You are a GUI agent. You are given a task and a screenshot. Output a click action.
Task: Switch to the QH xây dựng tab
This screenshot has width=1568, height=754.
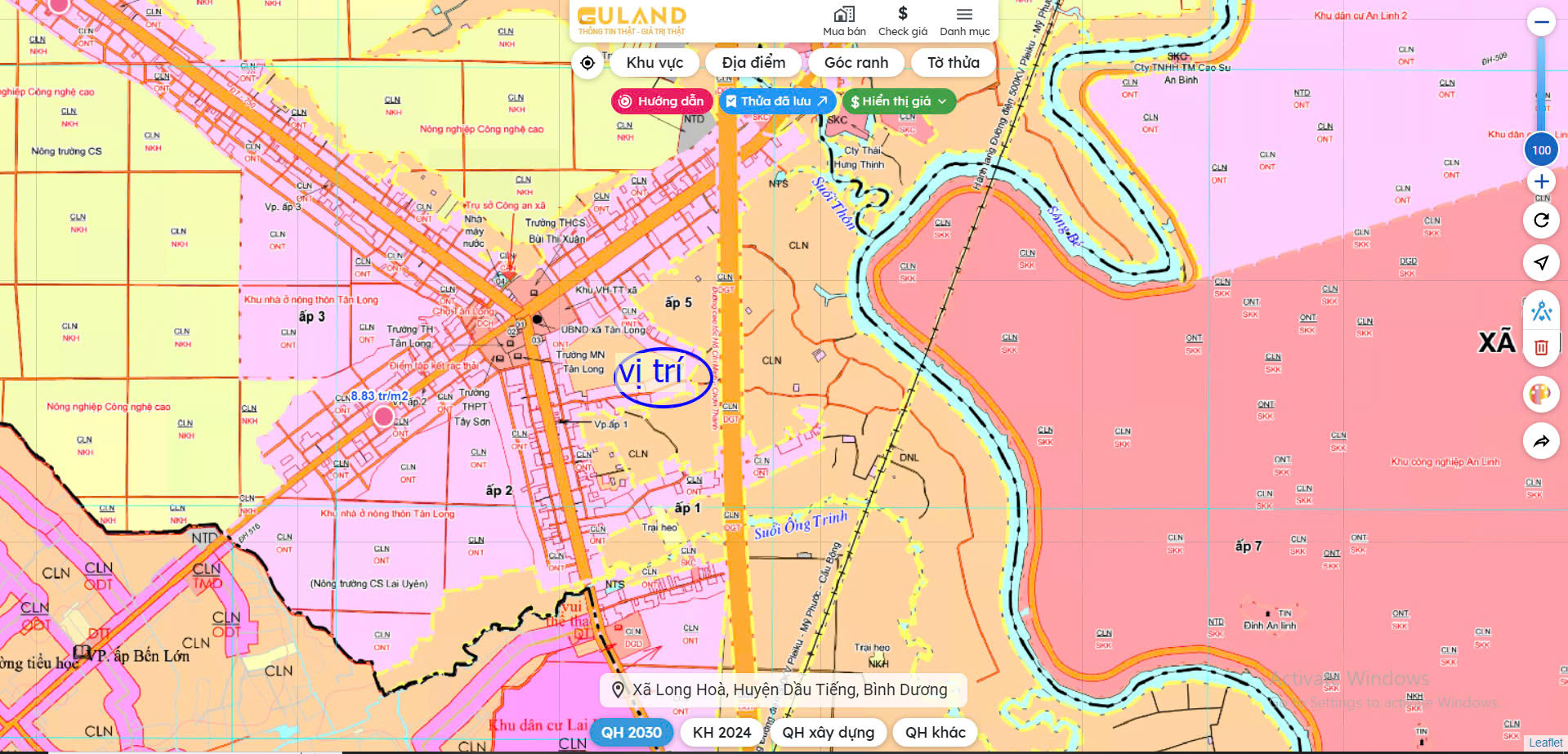(828, 733)
